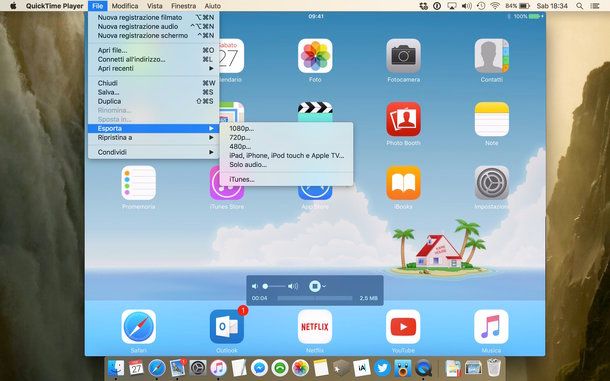Open the Apple menu
Screen dimensions: 610x381
tap(13, 6)
